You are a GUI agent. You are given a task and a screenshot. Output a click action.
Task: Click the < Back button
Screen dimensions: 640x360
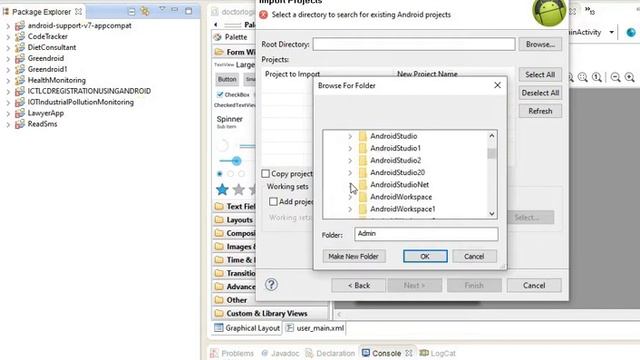click(x=358, y=285)
